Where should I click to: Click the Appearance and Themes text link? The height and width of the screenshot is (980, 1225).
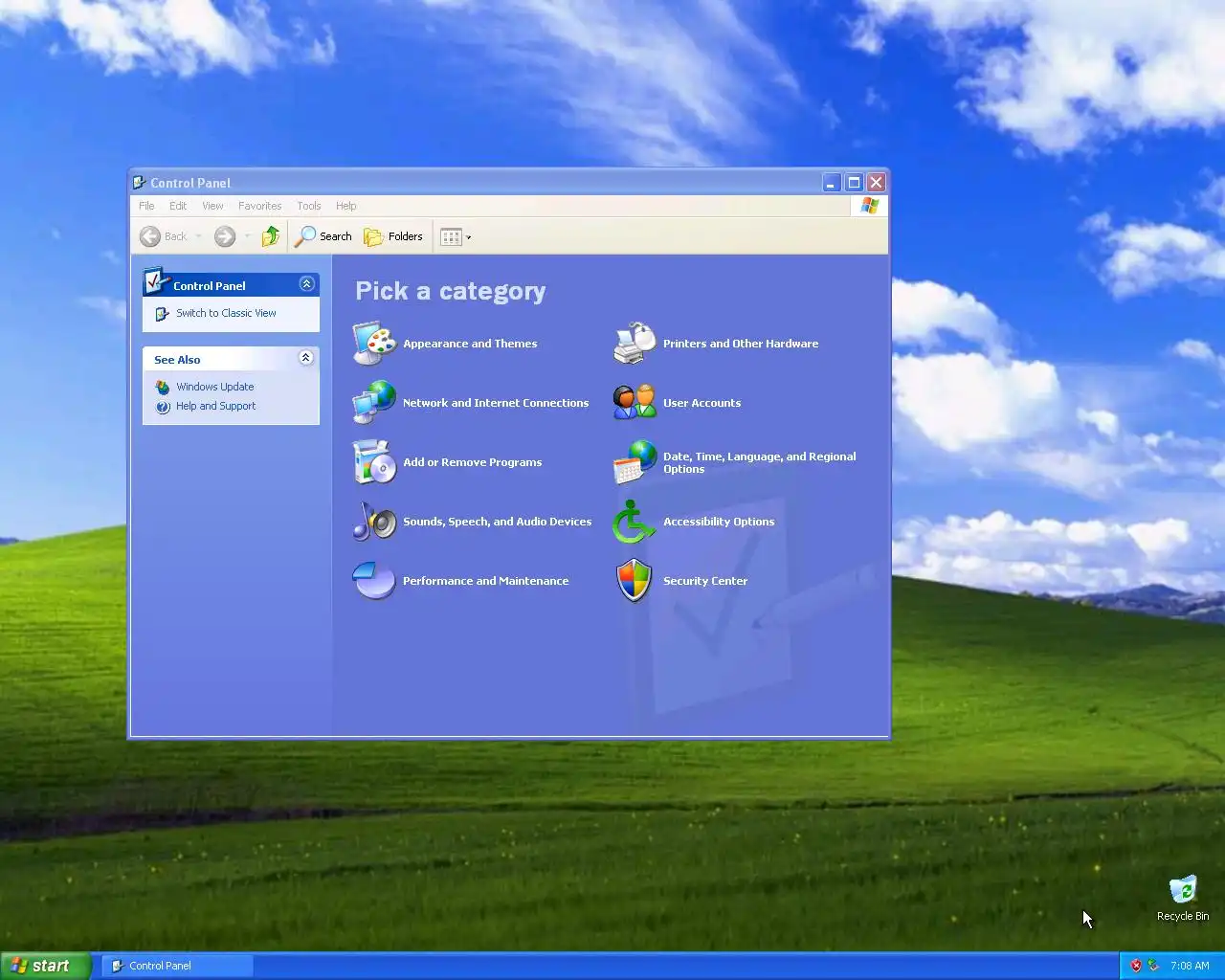tap(470, 344)
